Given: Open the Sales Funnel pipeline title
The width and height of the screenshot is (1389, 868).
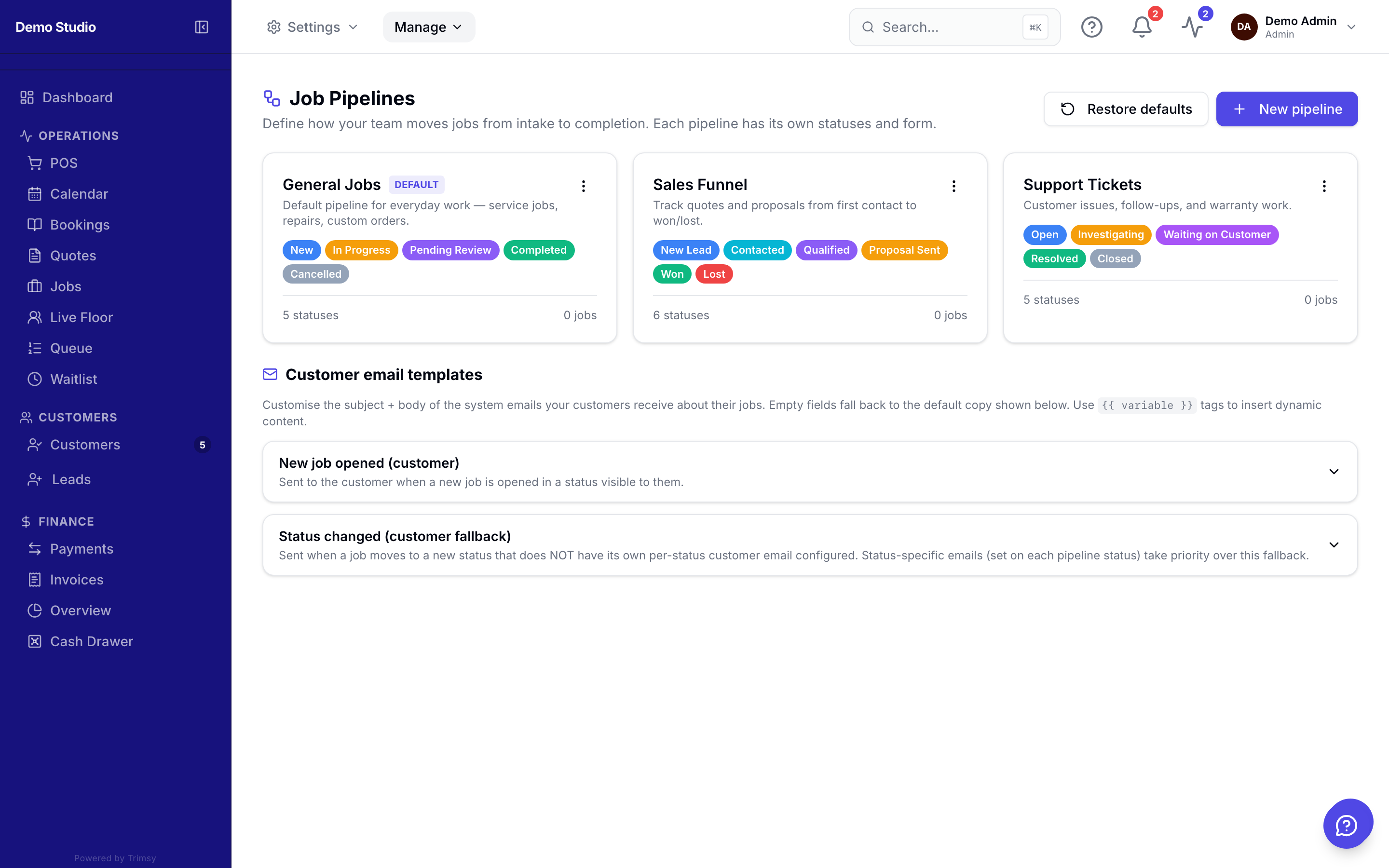Looking at the screenshot, I should pos(700,185).
